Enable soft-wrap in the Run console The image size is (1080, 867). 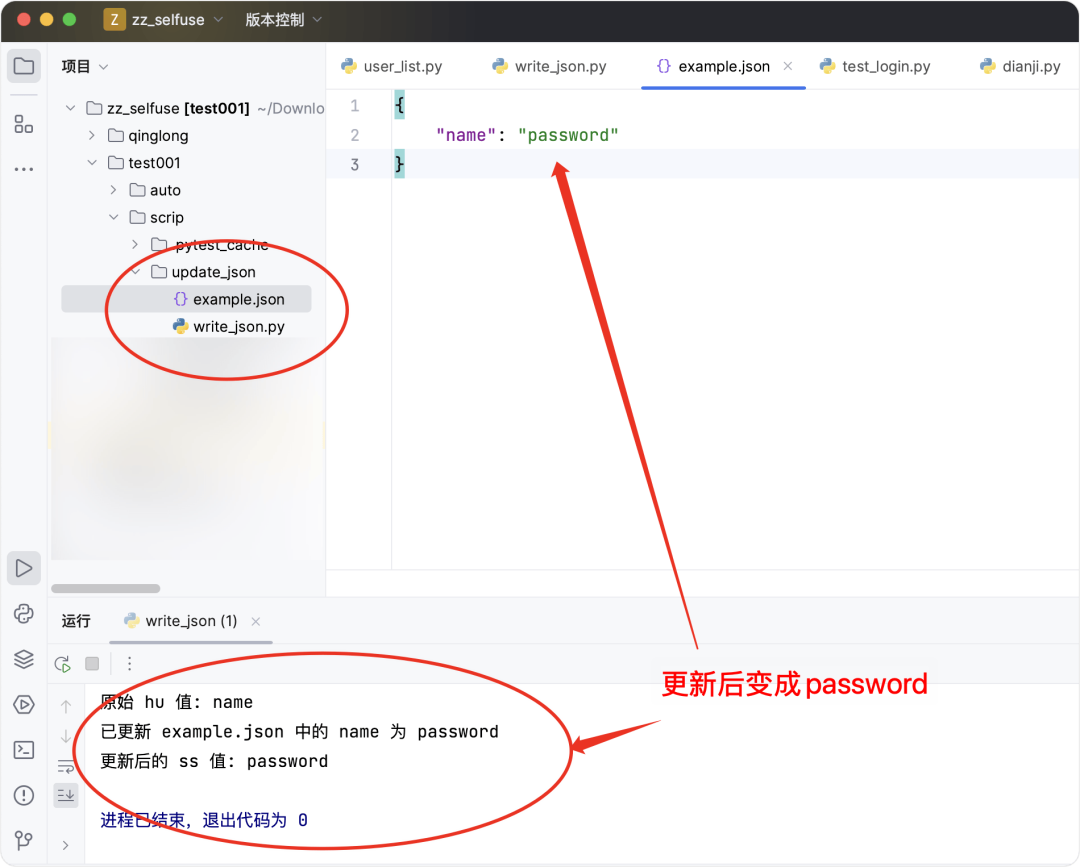tap(66, 765)
